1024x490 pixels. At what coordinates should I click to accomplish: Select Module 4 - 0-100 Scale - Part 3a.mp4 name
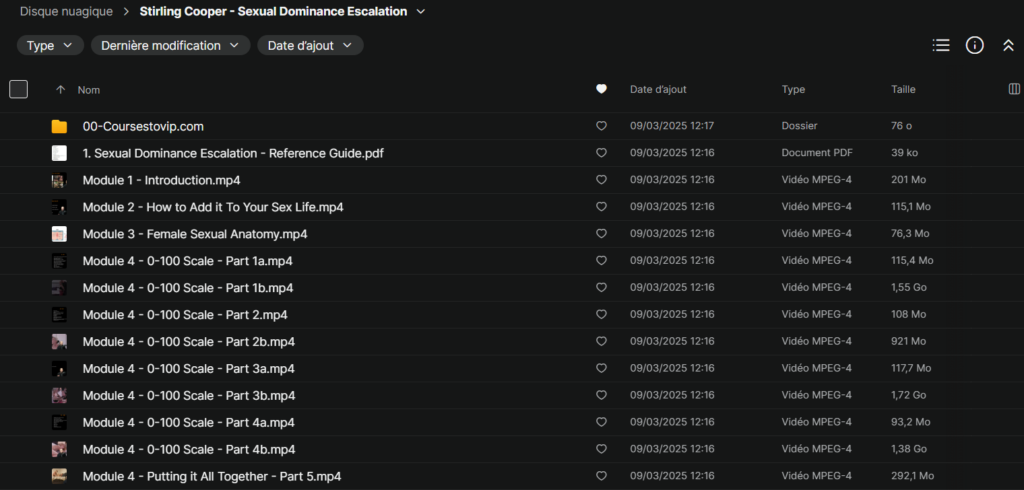pos(189,368)
